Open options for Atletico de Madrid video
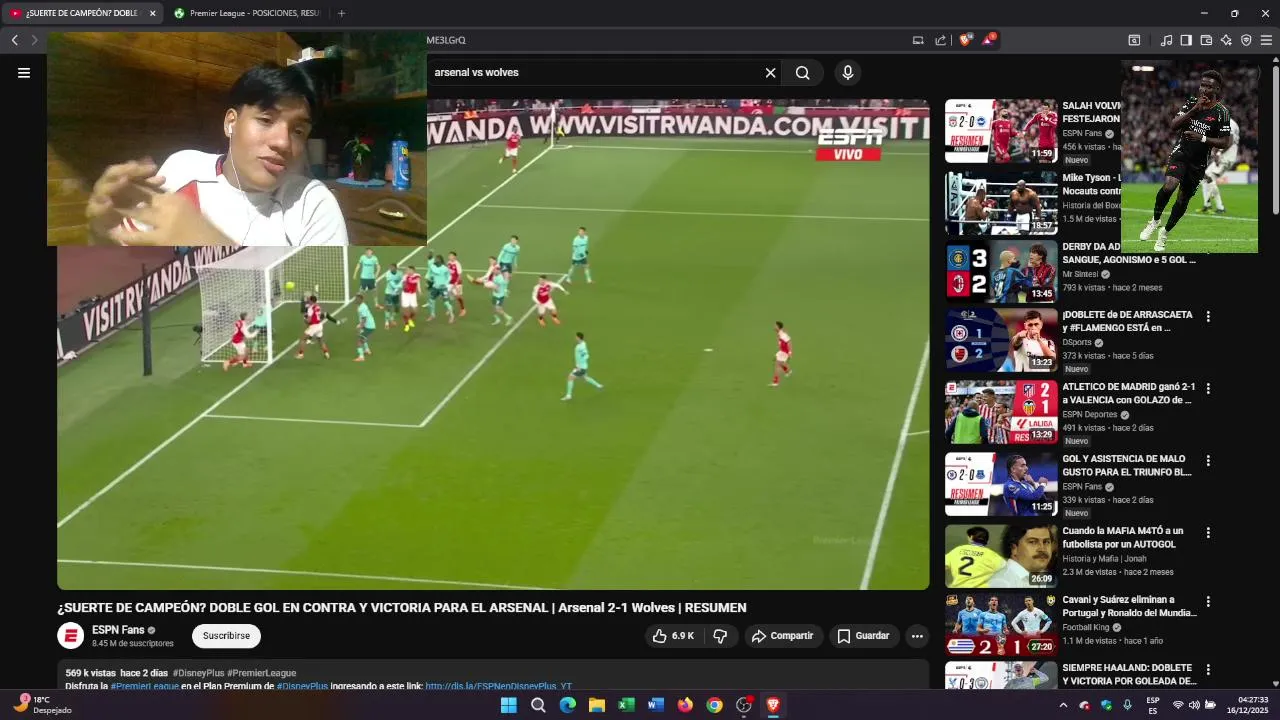 pos(1208,389)
